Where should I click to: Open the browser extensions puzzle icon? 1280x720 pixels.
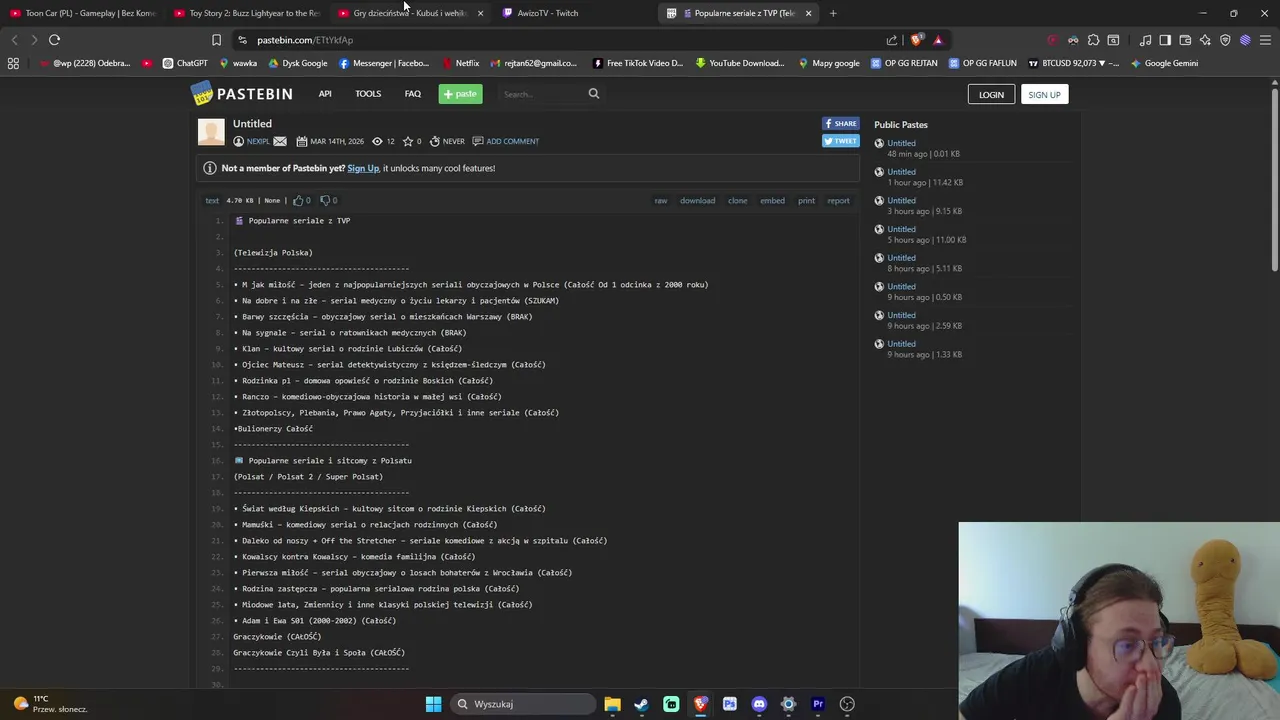1093,40
